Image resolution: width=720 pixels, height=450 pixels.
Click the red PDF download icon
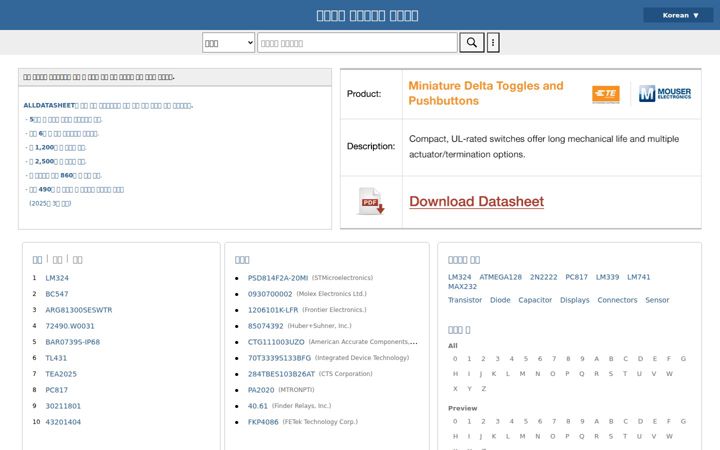click(x=371, y=201)
